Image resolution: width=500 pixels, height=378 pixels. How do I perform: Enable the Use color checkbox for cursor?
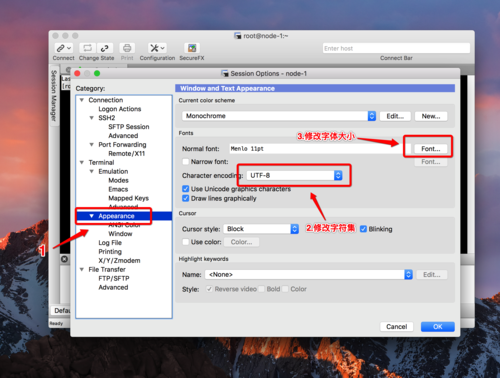tap(186, 242)
